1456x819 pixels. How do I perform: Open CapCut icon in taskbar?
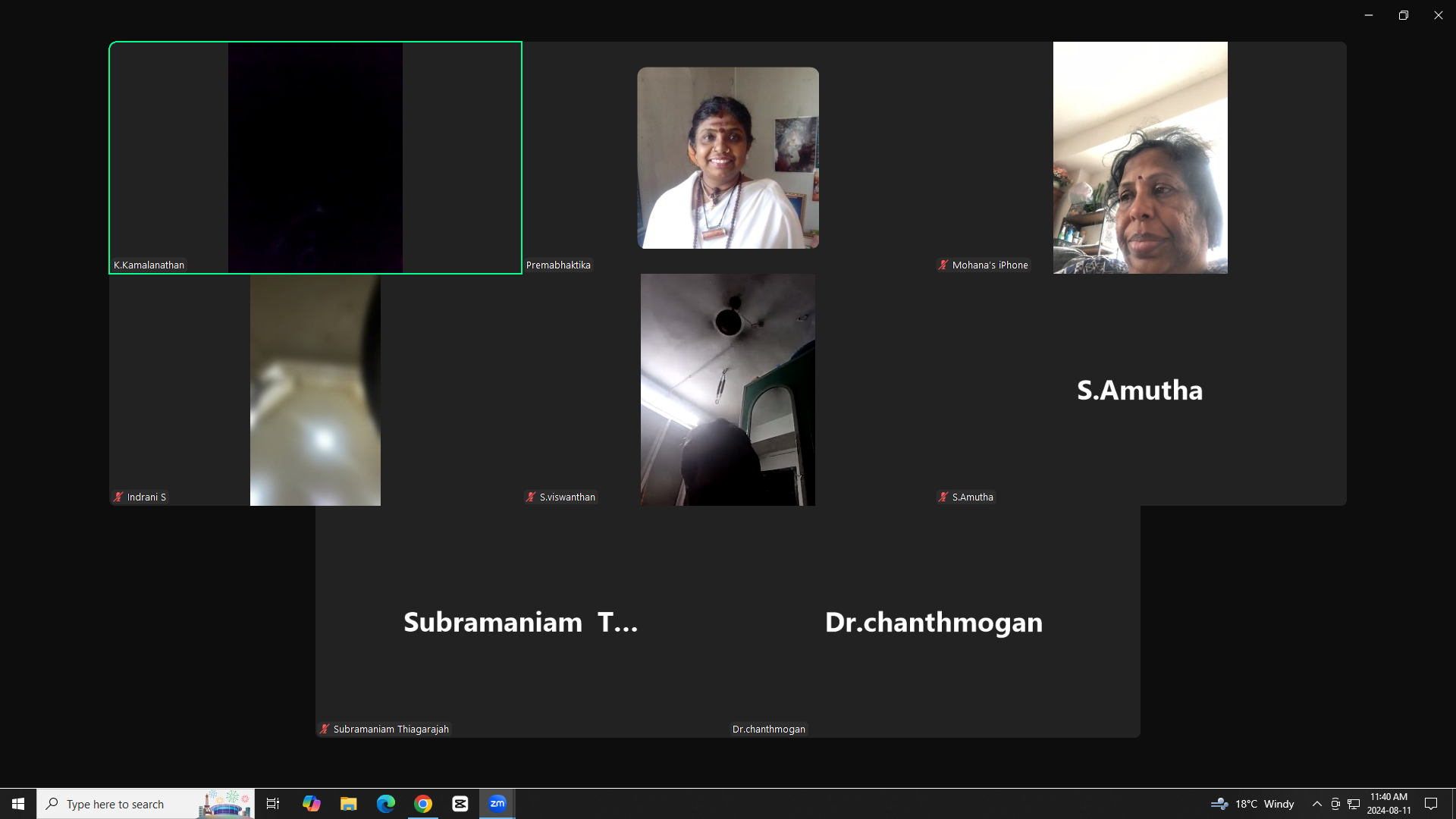(460, 804)
